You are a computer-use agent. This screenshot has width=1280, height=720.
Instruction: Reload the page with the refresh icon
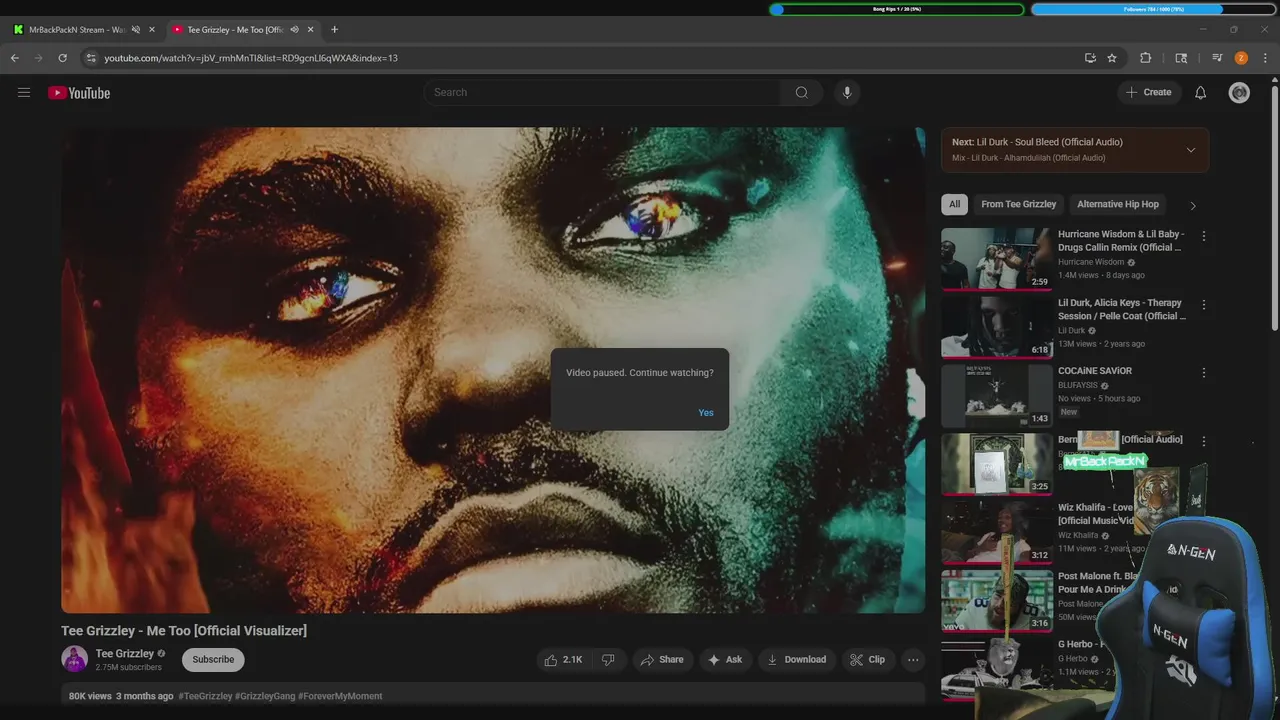coord(62,58)
